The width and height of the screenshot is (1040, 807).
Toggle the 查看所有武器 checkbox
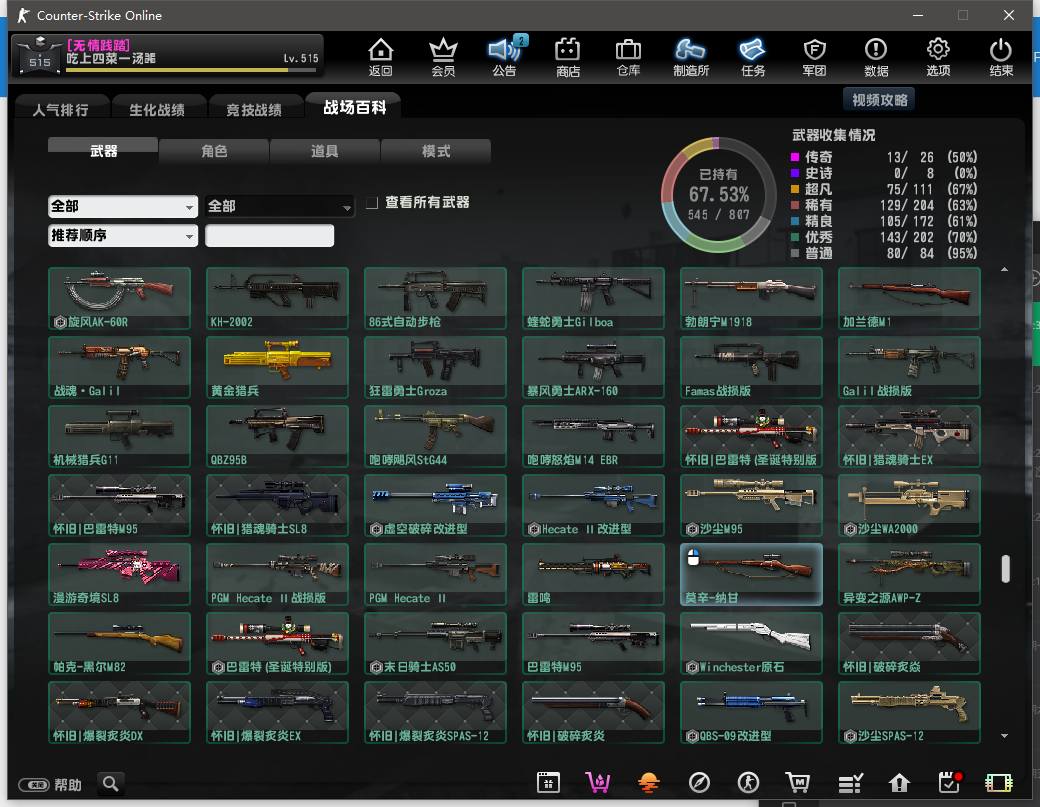(372, 202)
